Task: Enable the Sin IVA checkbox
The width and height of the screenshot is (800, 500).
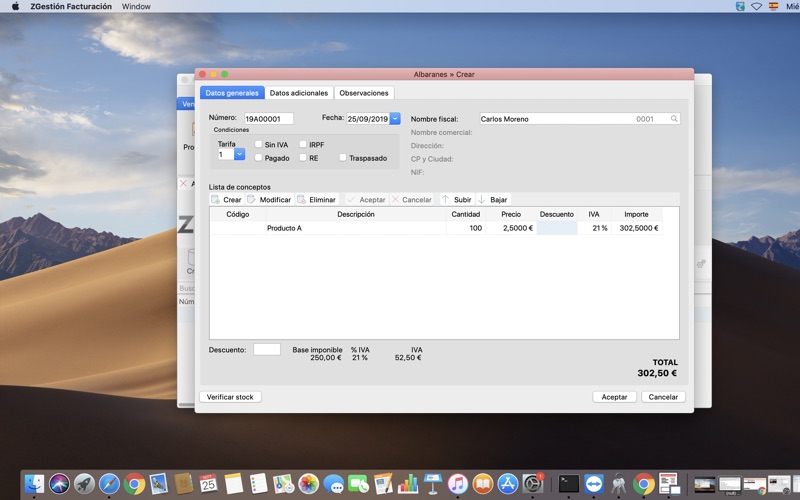Action: [258, 144]
